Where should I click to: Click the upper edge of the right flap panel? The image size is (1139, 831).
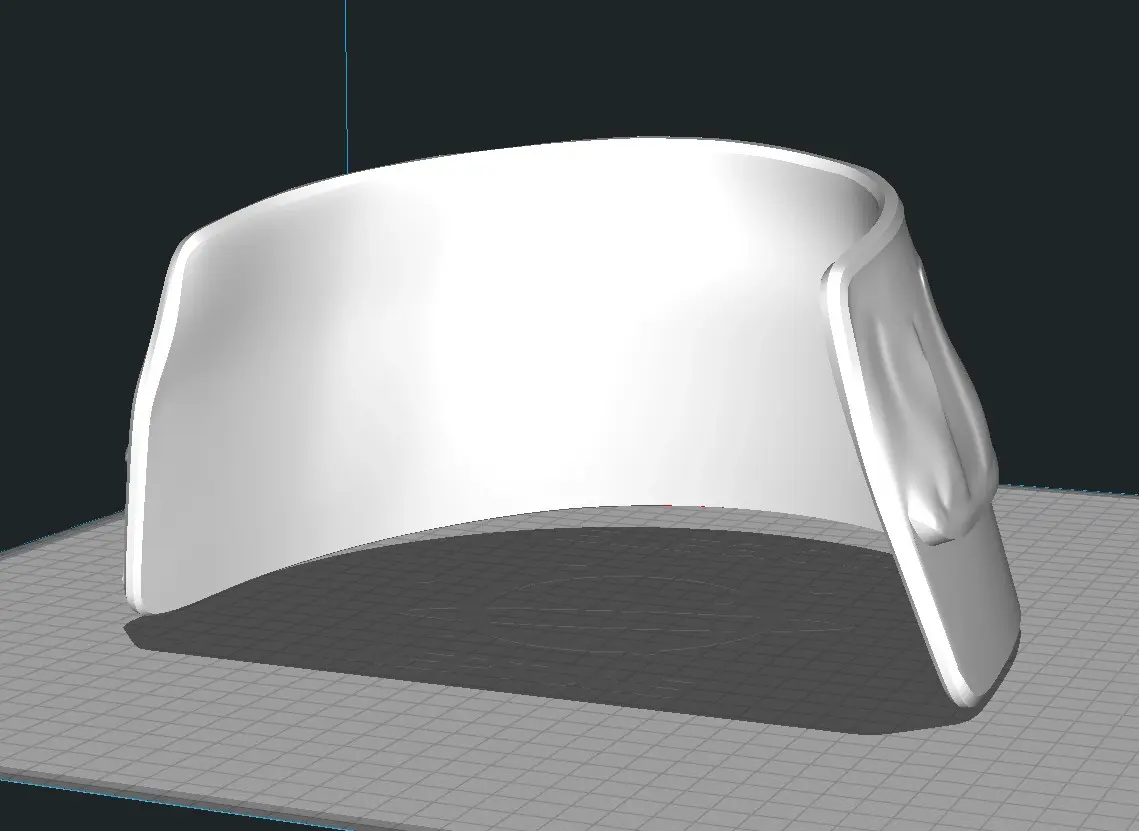pos(870,258)
